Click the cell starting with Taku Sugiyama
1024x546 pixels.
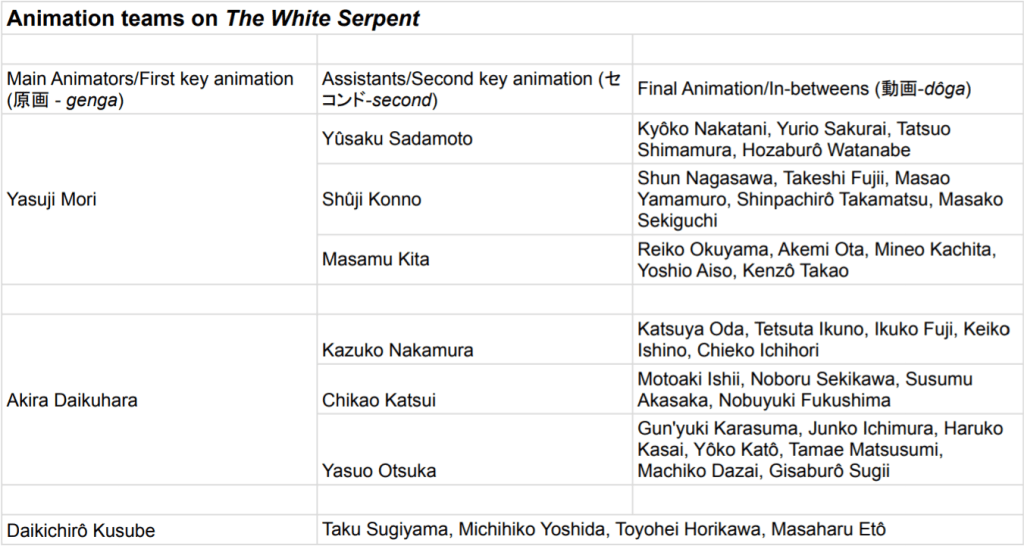click(603, 530)
